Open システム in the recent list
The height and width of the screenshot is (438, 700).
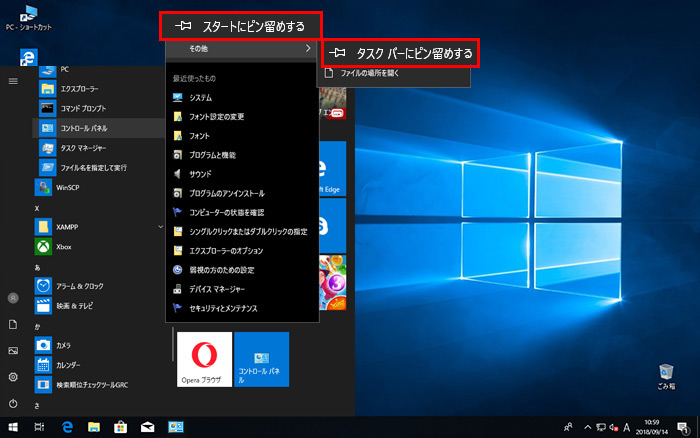(x=242, y=98)
